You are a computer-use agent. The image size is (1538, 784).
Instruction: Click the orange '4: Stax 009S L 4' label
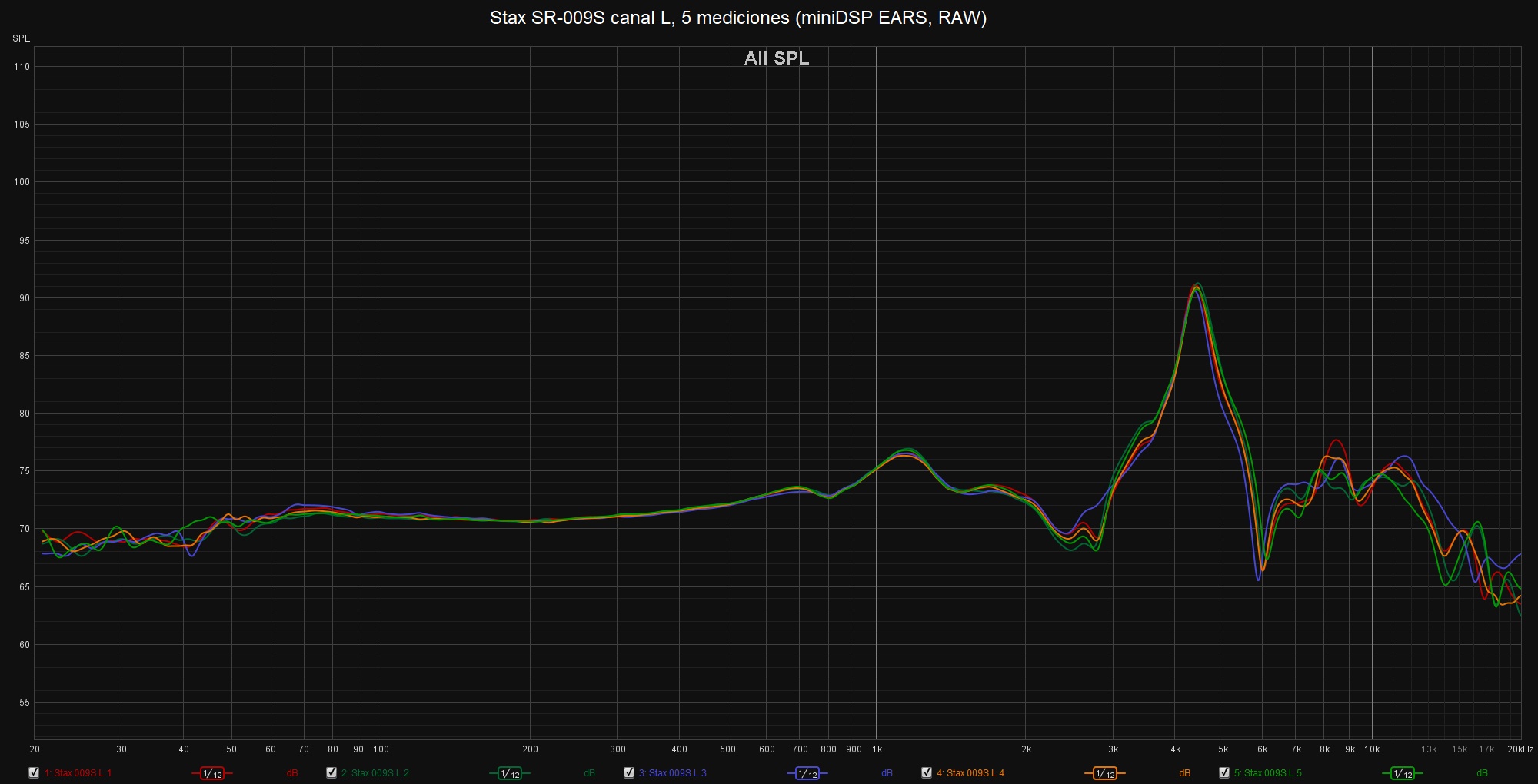point(970,773)
